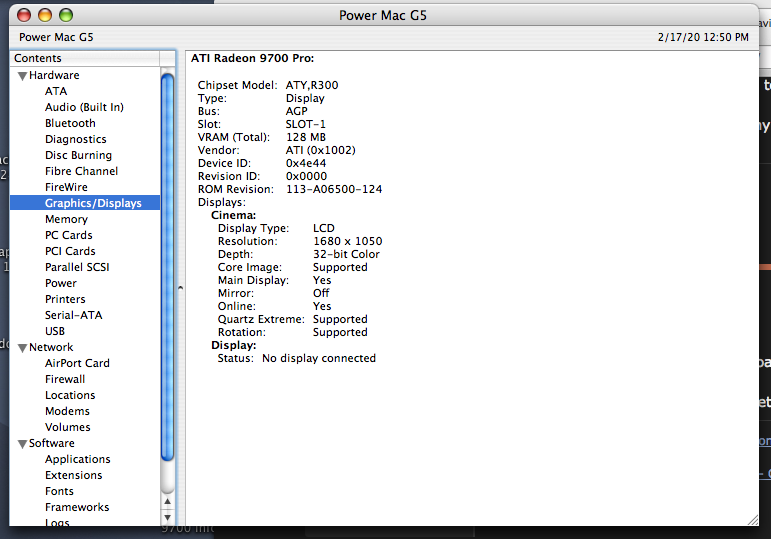Open Disc Burning information
Viewport: 771px width, 539px height.
click(x=79, y=155)
